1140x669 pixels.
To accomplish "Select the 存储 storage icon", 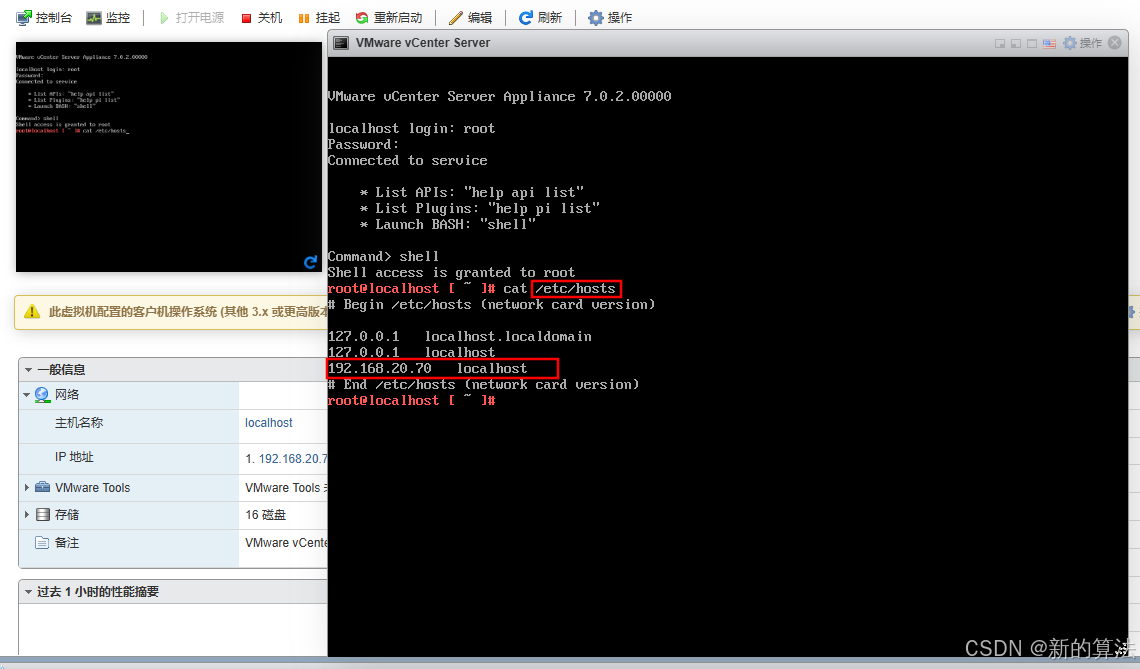I will pyautogui.click(x=43, y=515).
